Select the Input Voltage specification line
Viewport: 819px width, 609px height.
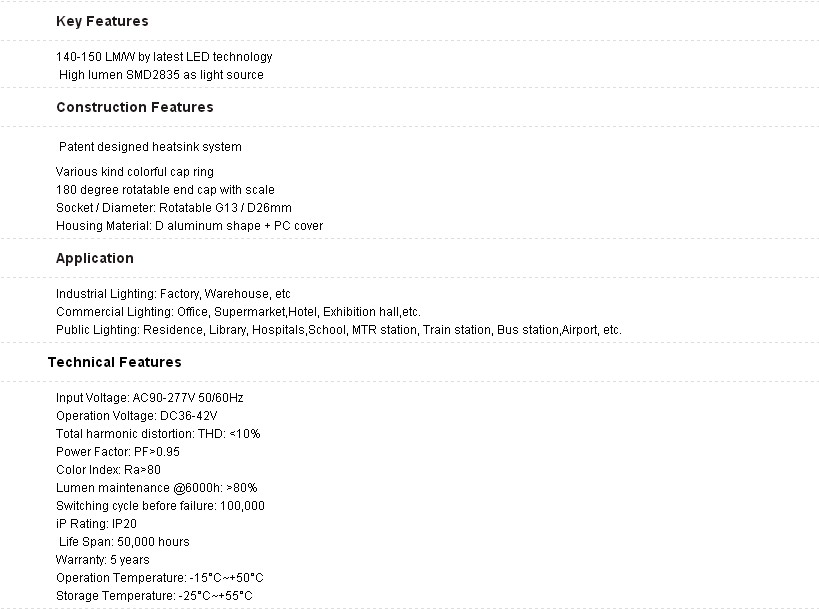[149, 398]
